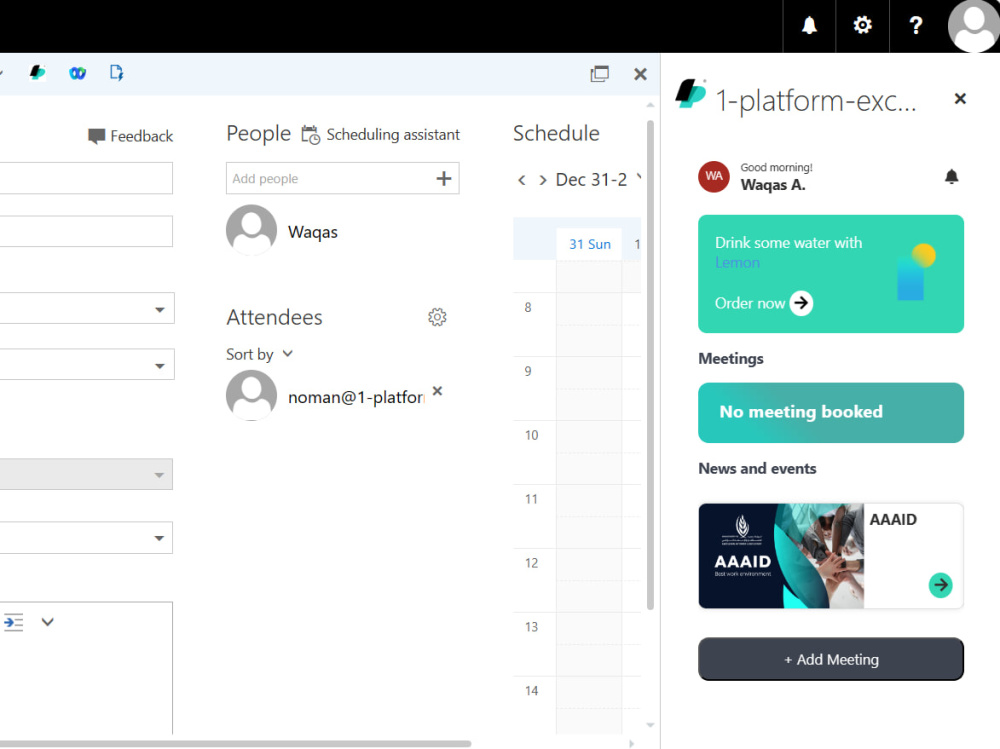
Task: Go to previous schedule day
Action: tap(522, 181)
